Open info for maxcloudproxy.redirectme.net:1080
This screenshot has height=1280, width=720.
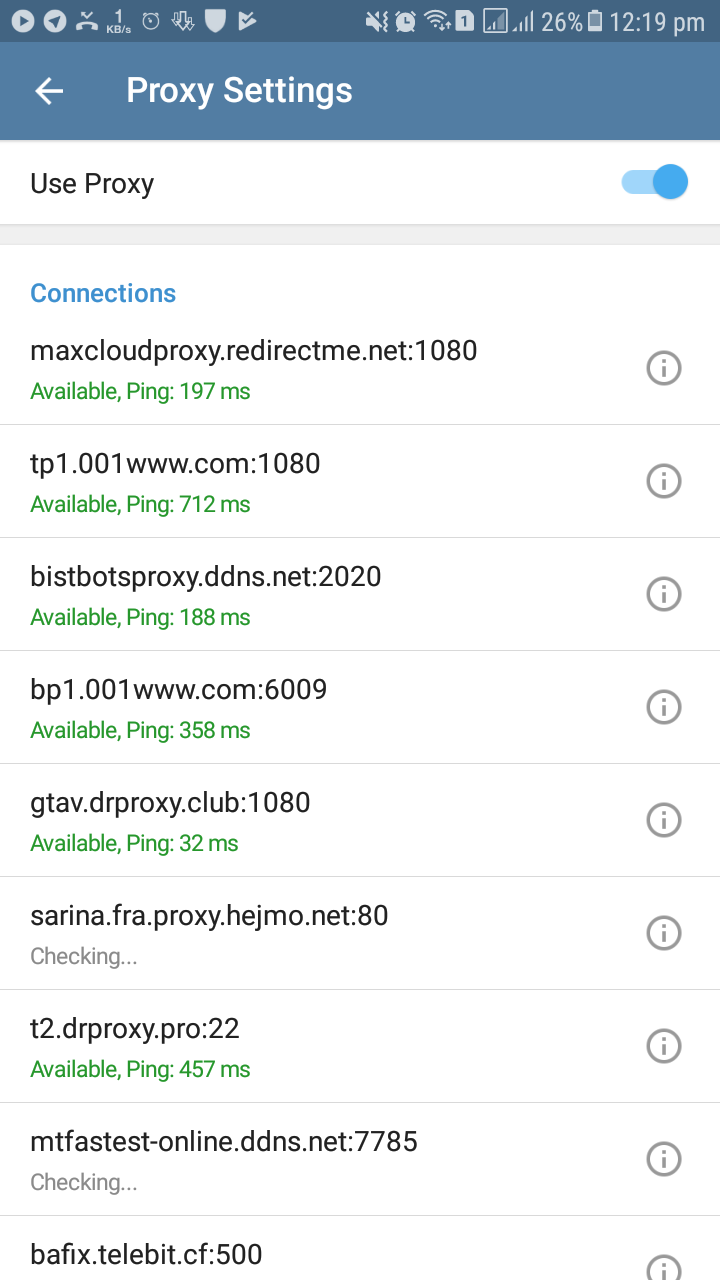tap(663, 368)
